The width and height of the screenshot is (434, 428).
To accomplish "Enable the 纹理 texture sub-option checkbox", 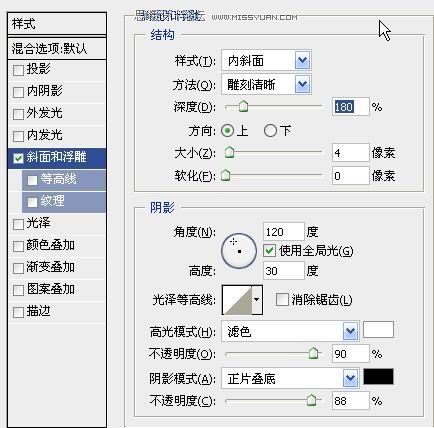I will pos(32,202).
